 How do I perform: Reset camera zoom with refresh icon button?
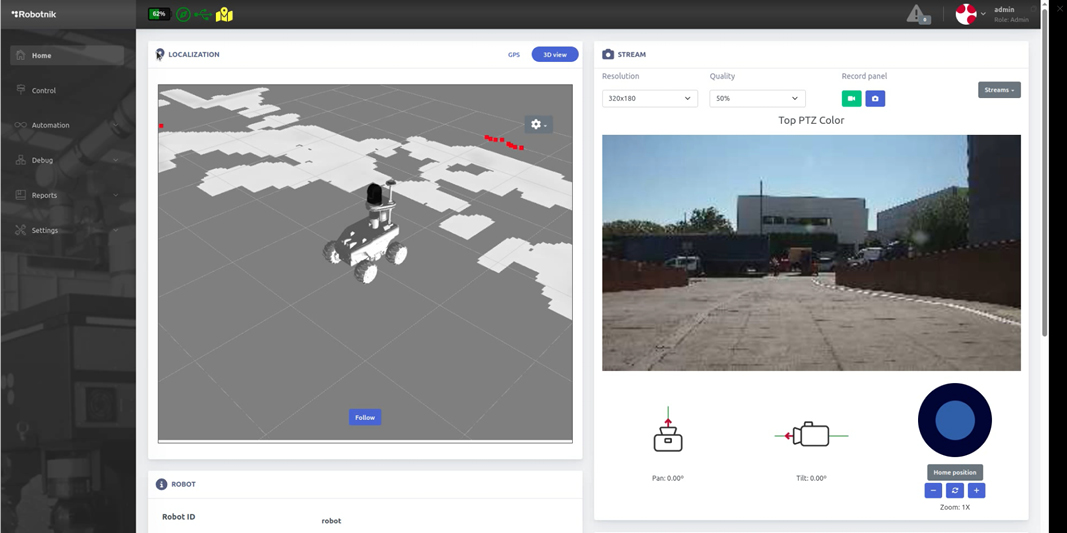955,490
